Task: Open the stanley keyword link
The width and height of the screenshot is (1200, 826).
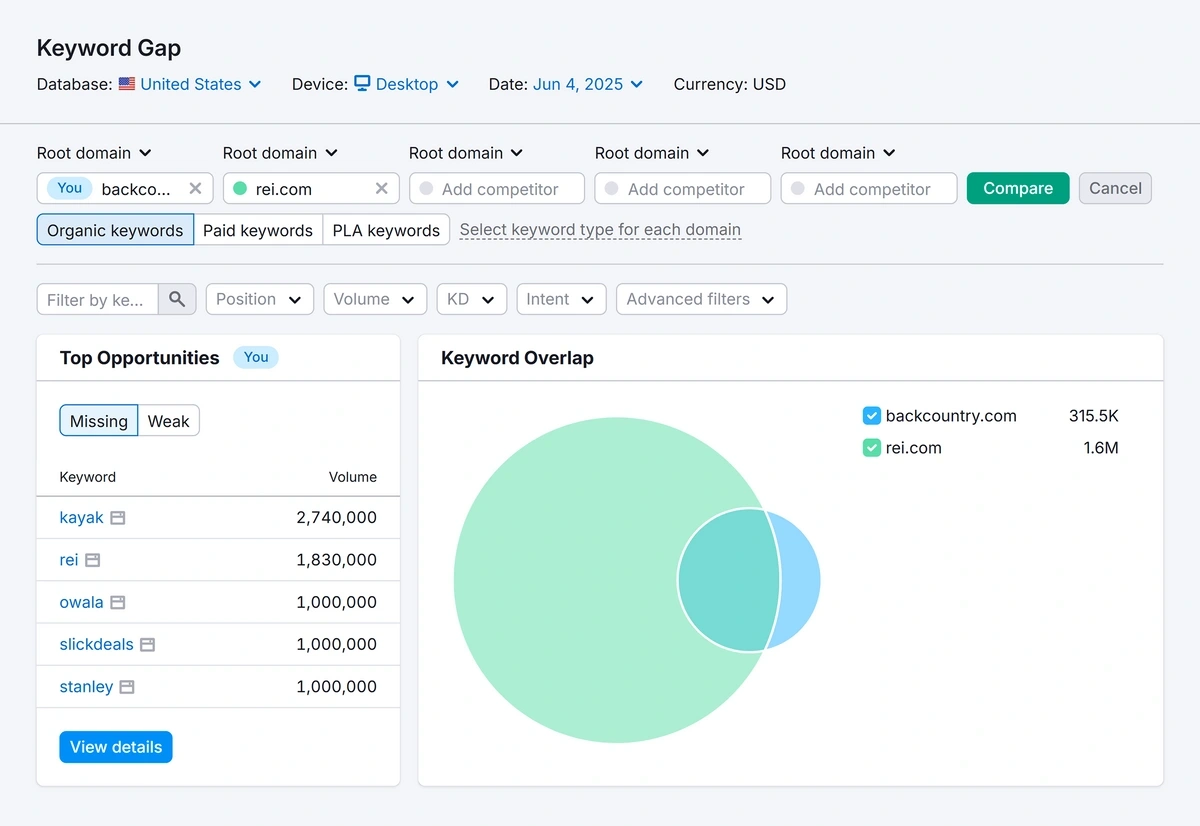Action: (x=86, y=687)
